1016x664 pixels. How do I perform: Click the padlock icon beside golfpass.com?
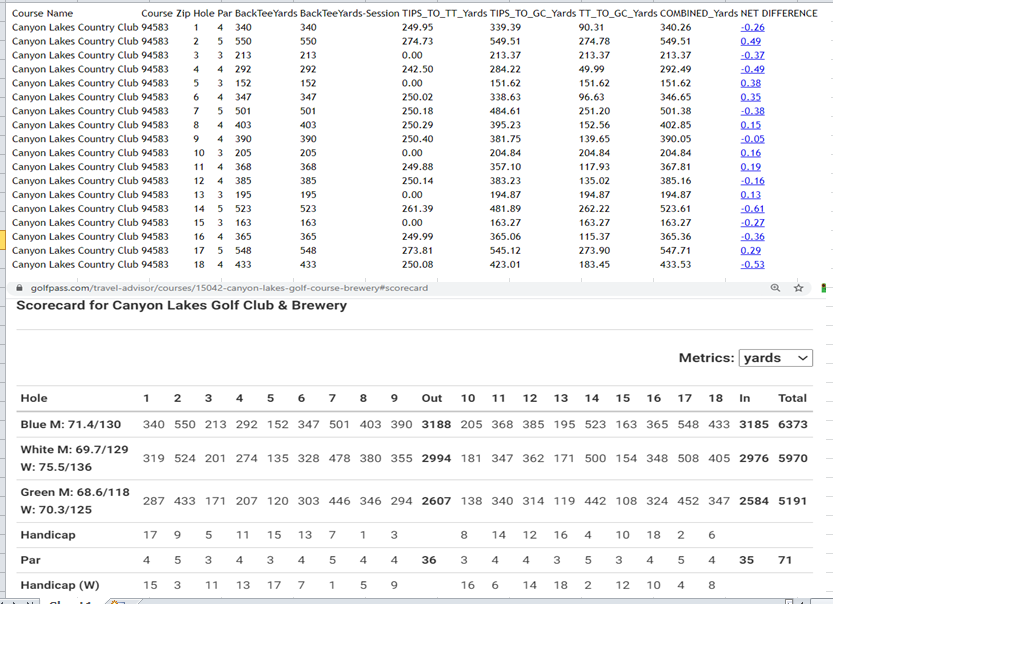tap(19, 288)
